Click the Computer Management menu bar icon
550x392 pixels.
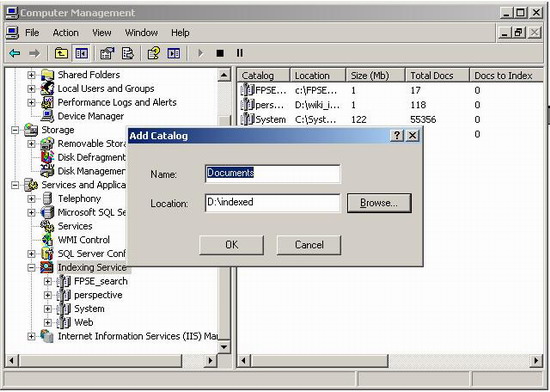[x=12, y=33]
